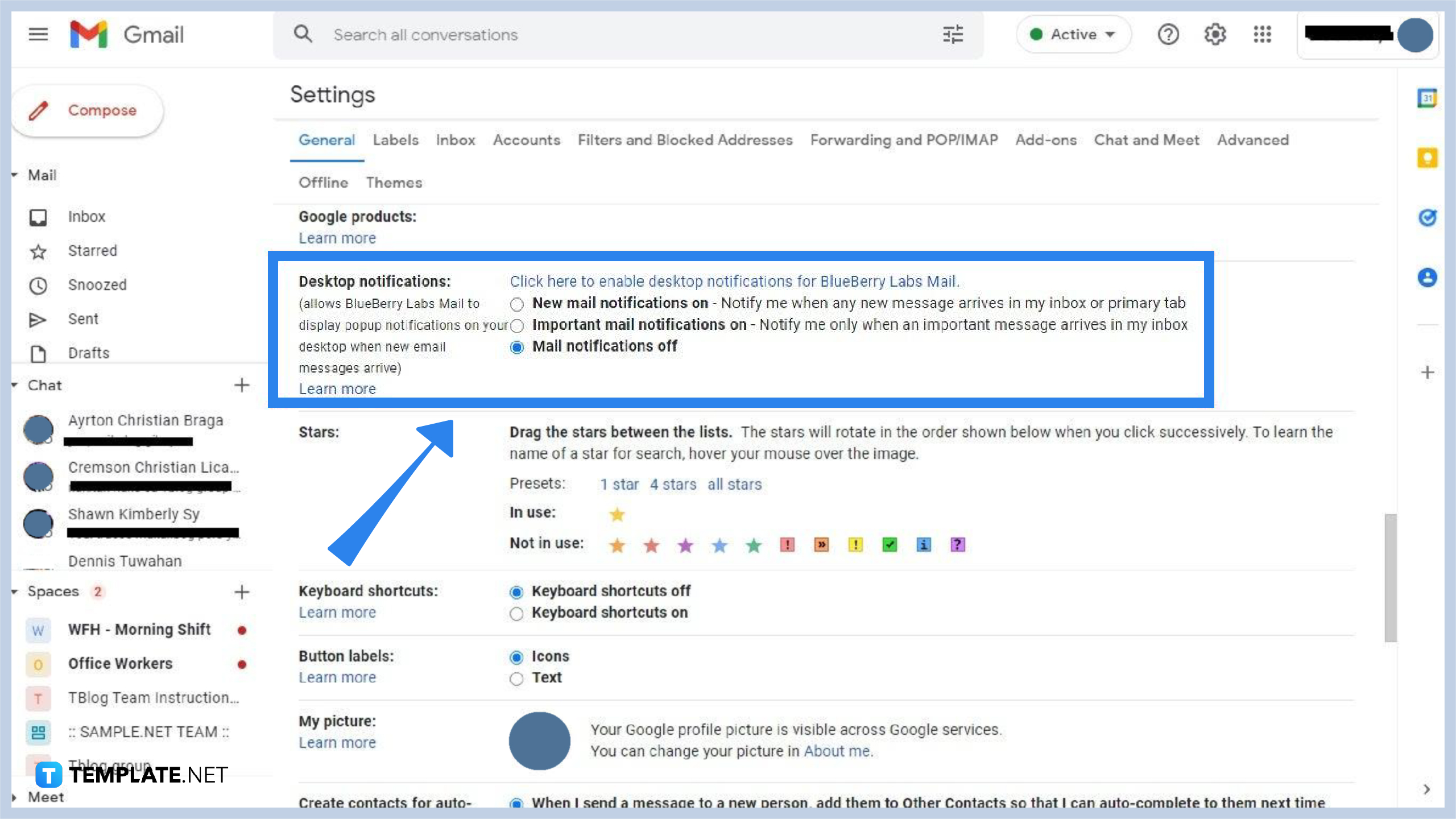This screenshot has width=1456, height=819.
Task: Switch Button labels to Text
Action: click(516, 678)
